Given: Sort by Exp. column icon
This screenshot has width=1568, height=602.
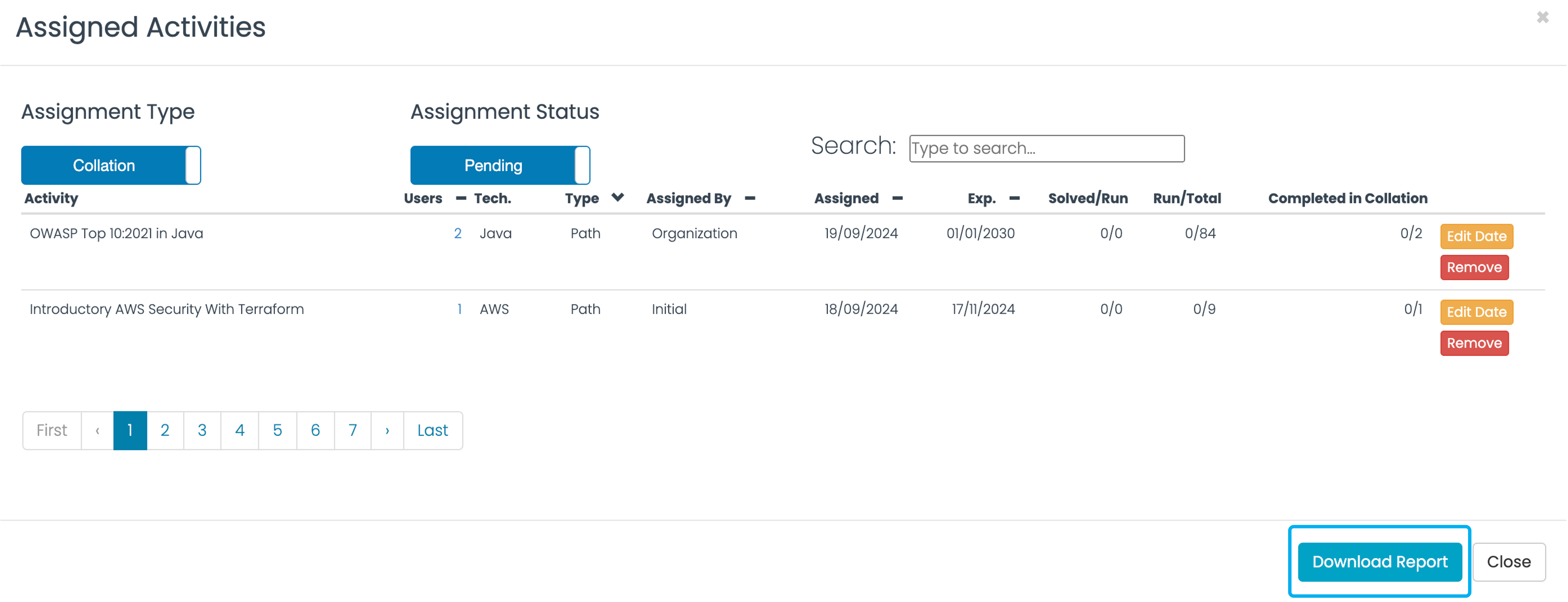Looking at the screenshot, I should coord(1014,198).
